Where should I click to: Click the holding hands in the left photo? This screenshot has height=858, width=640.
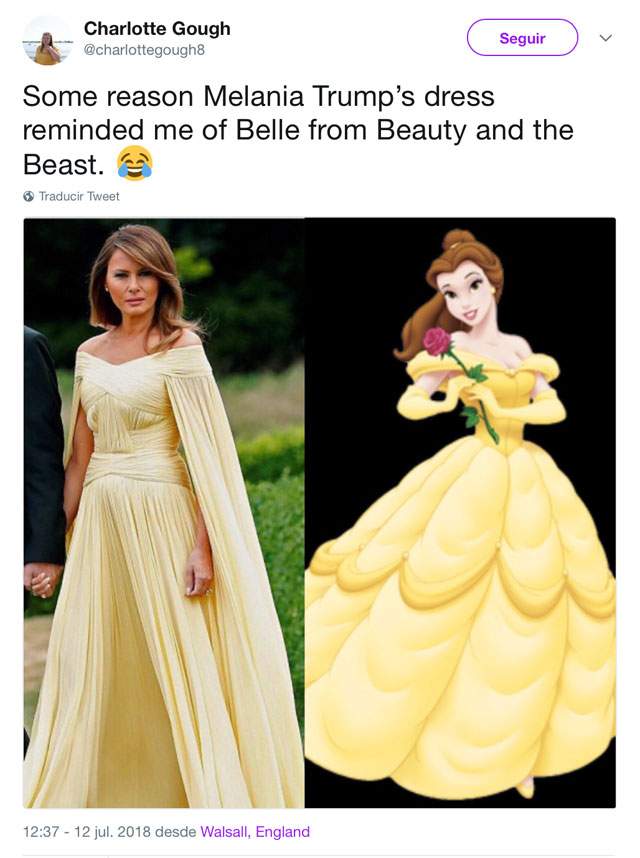[x=42, y=580]
